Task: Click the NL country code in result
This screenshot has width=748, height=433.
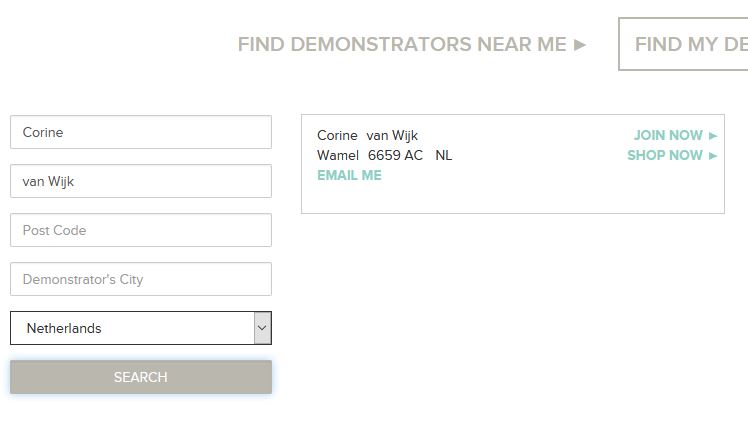Action: (x=443, y=155)
